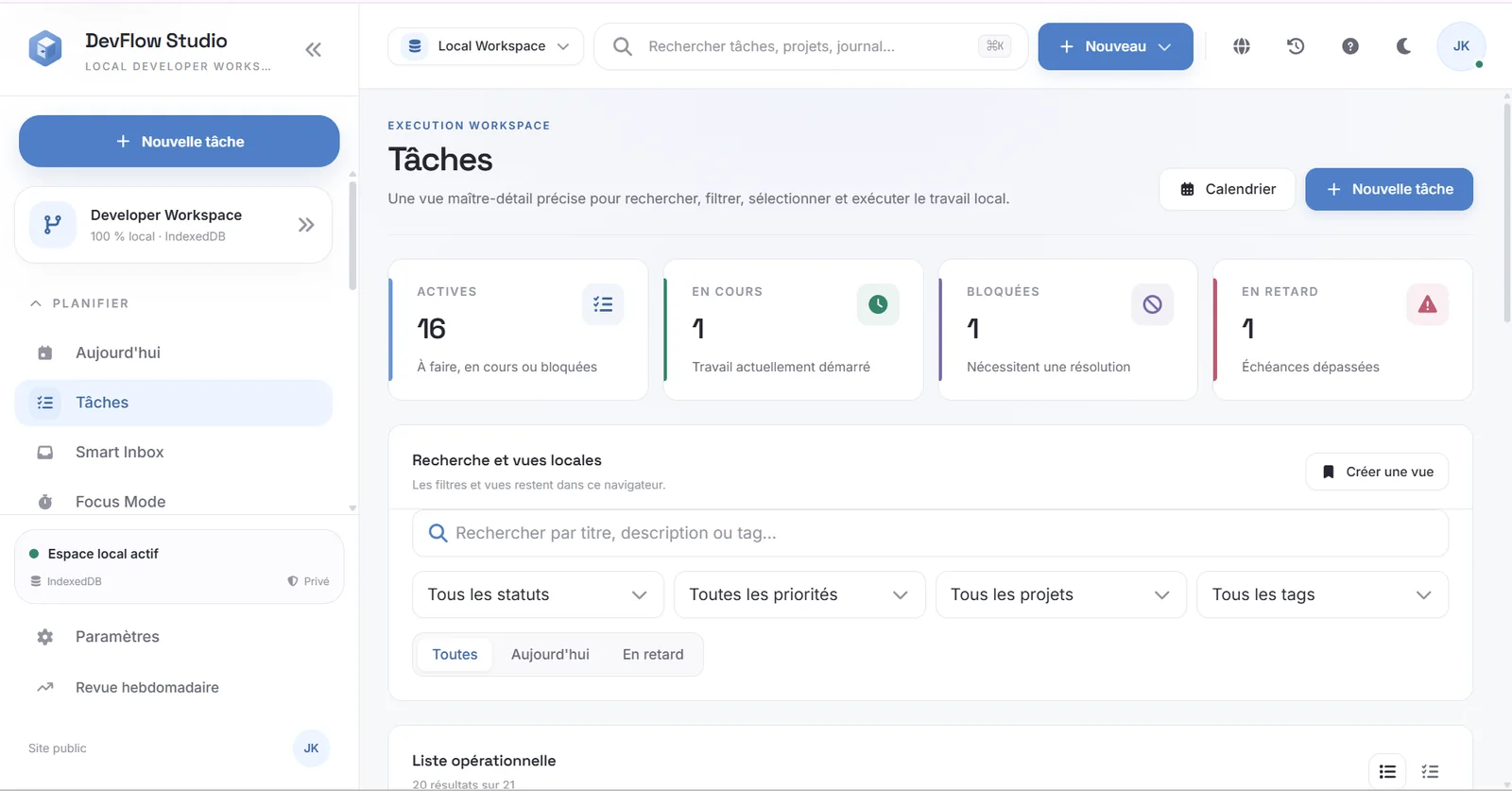1512x791 pixels.
Task: Open the Toutes les priorités filter
Action: tap(799, 594)
